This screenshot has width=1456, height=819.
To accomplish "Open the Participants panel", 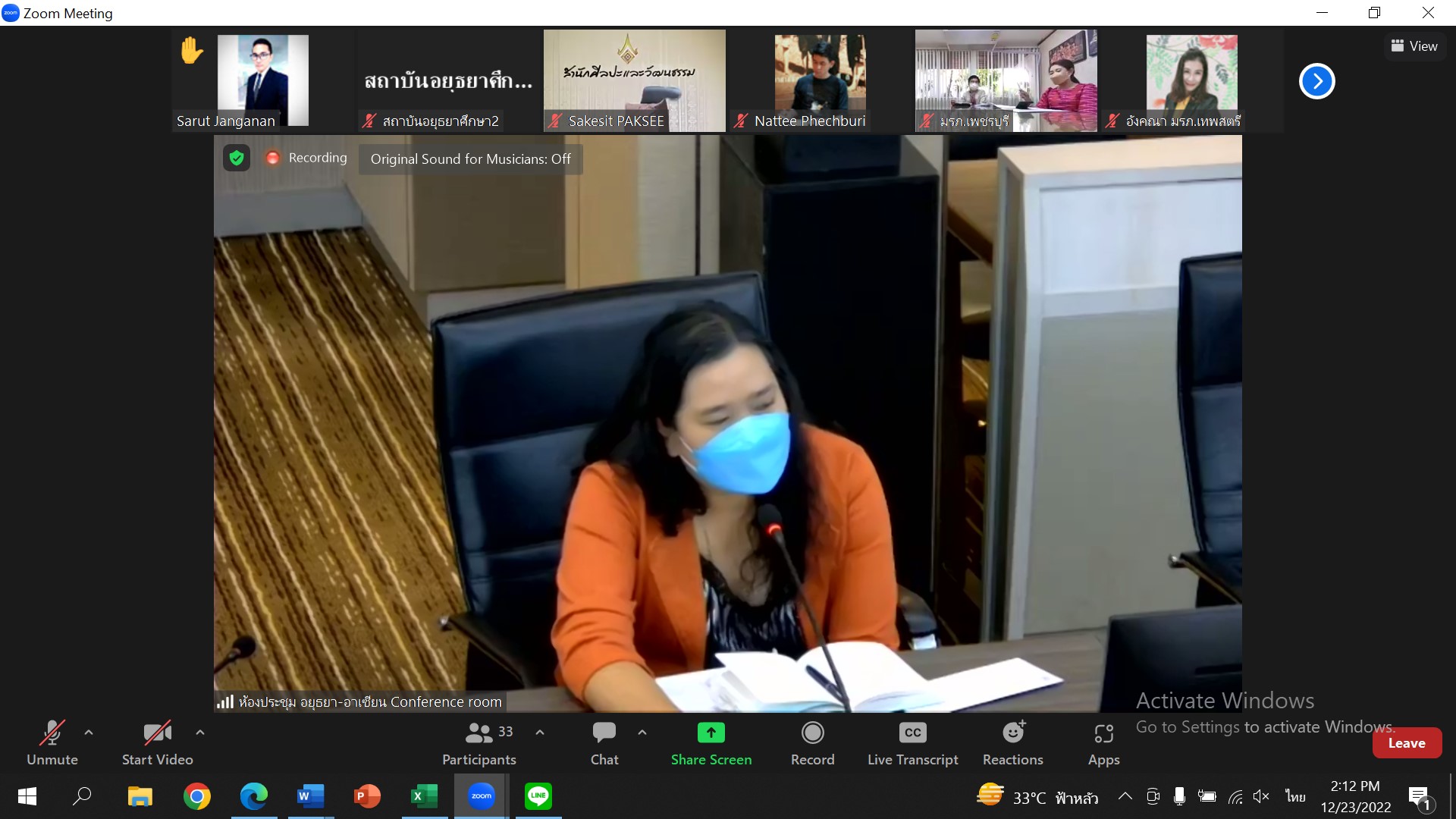I will tap(479, 743).
